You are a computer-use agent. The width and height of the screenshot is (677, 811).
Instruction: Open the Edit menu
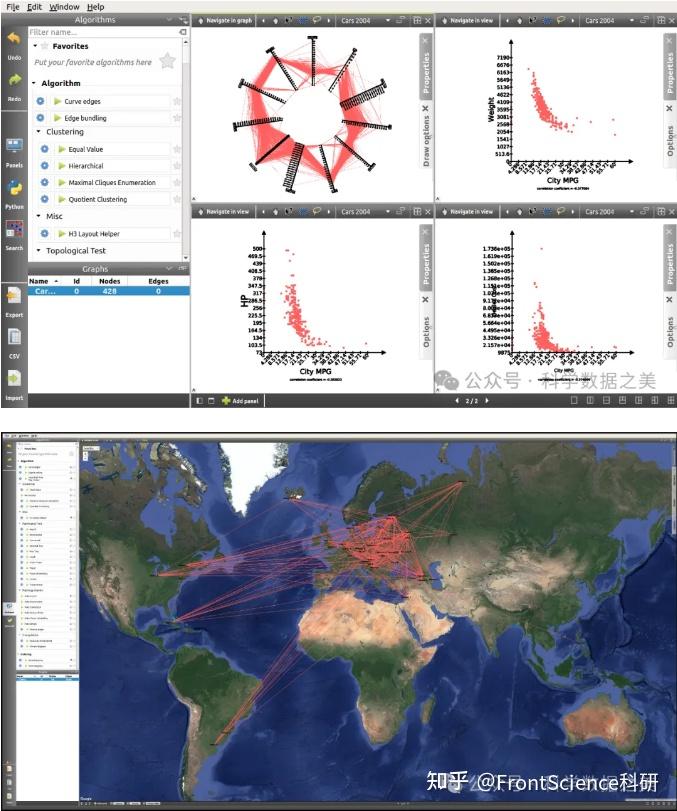click(x=34, y=7)
